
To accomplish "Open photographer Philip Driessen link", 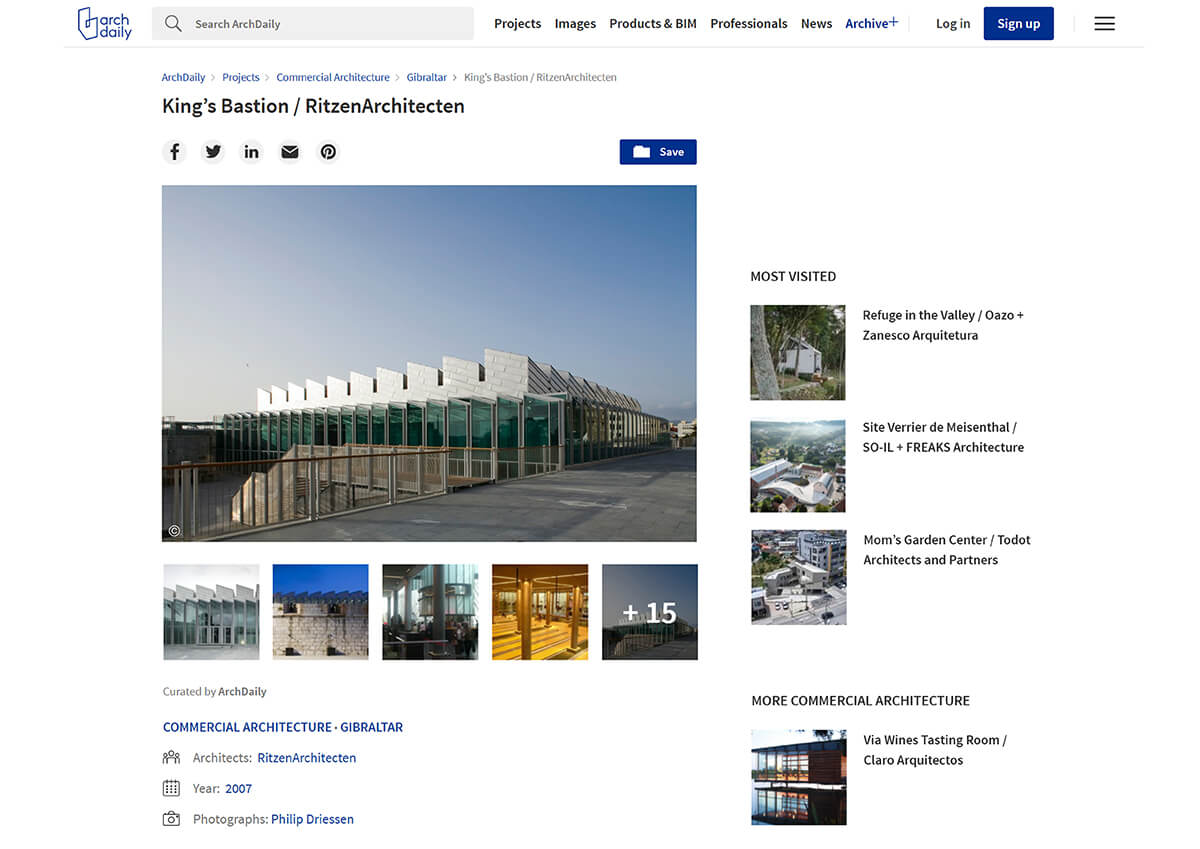I will coord(312,819).
